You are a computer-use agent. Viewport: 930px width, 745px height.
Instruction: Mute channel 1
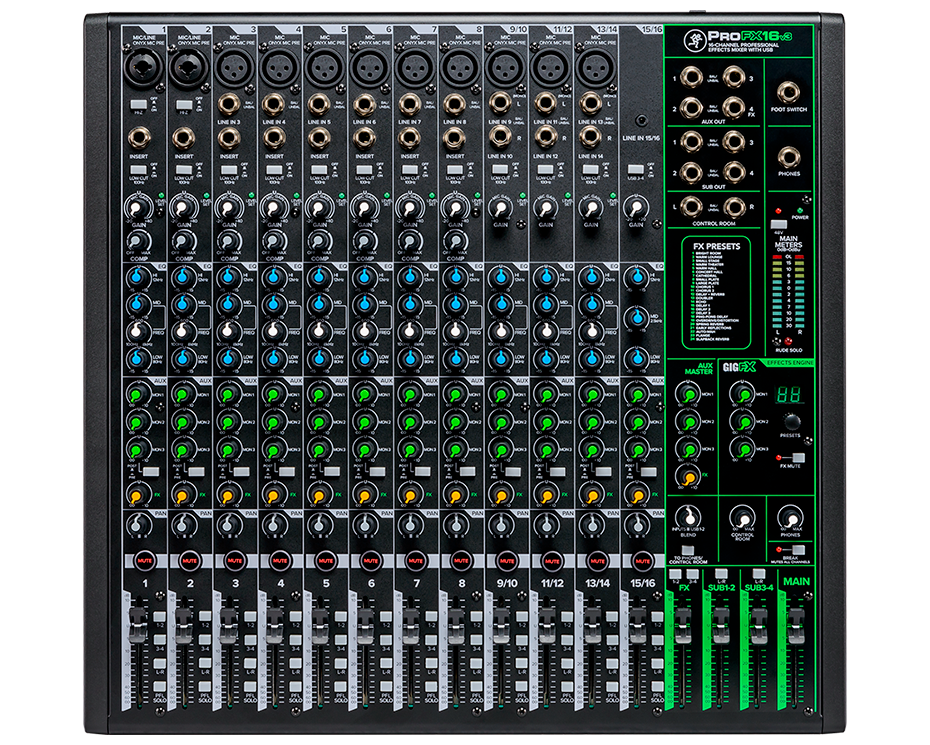(144, 561)
